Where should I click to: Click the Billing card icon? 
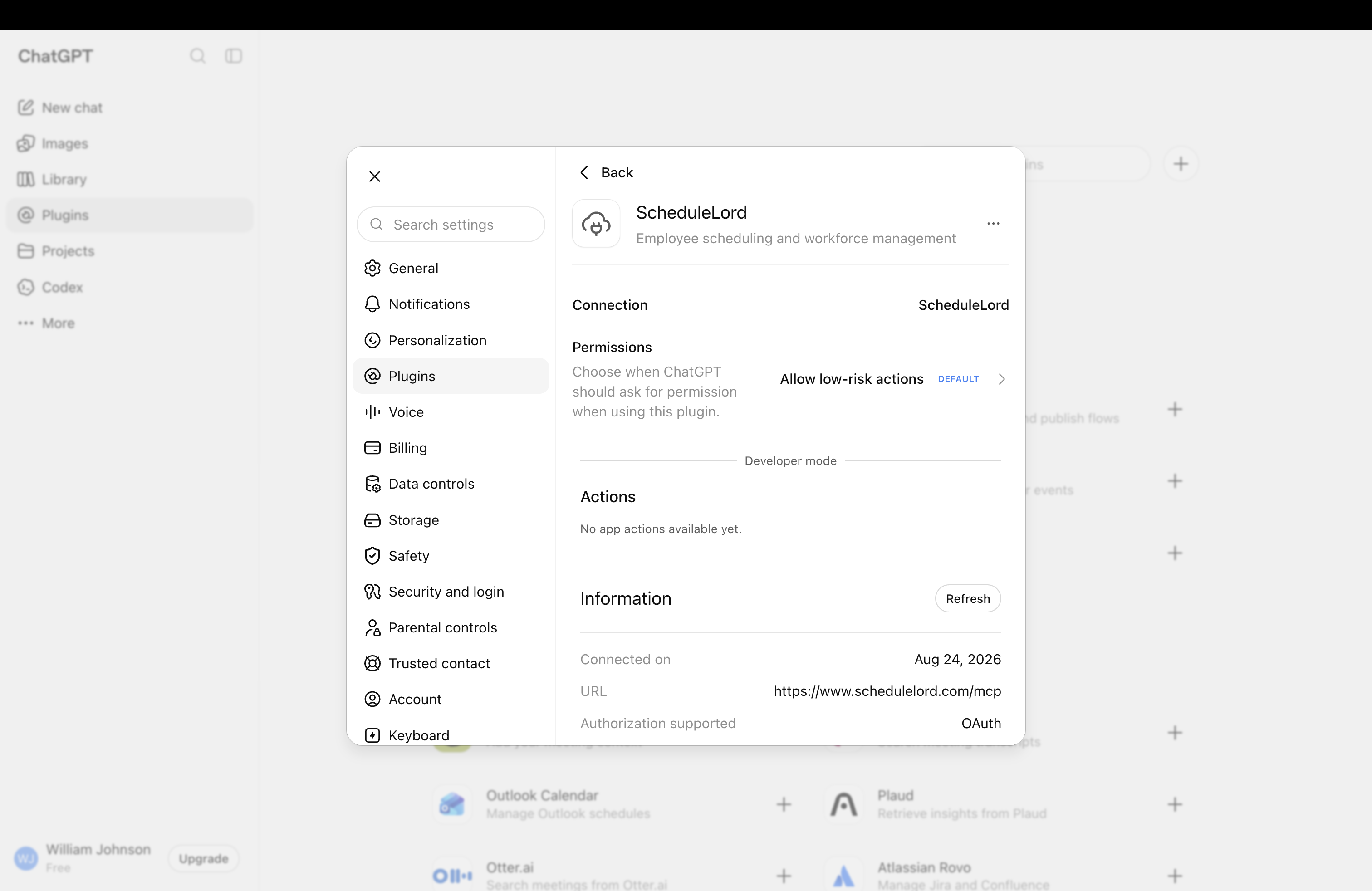click(x=372, y=448)
